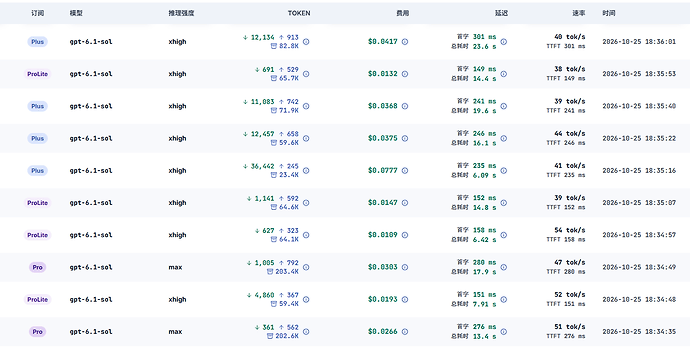Click cost info icon beside $0.0368
This screenshot has width=690, height=360.
pos(405,106)
